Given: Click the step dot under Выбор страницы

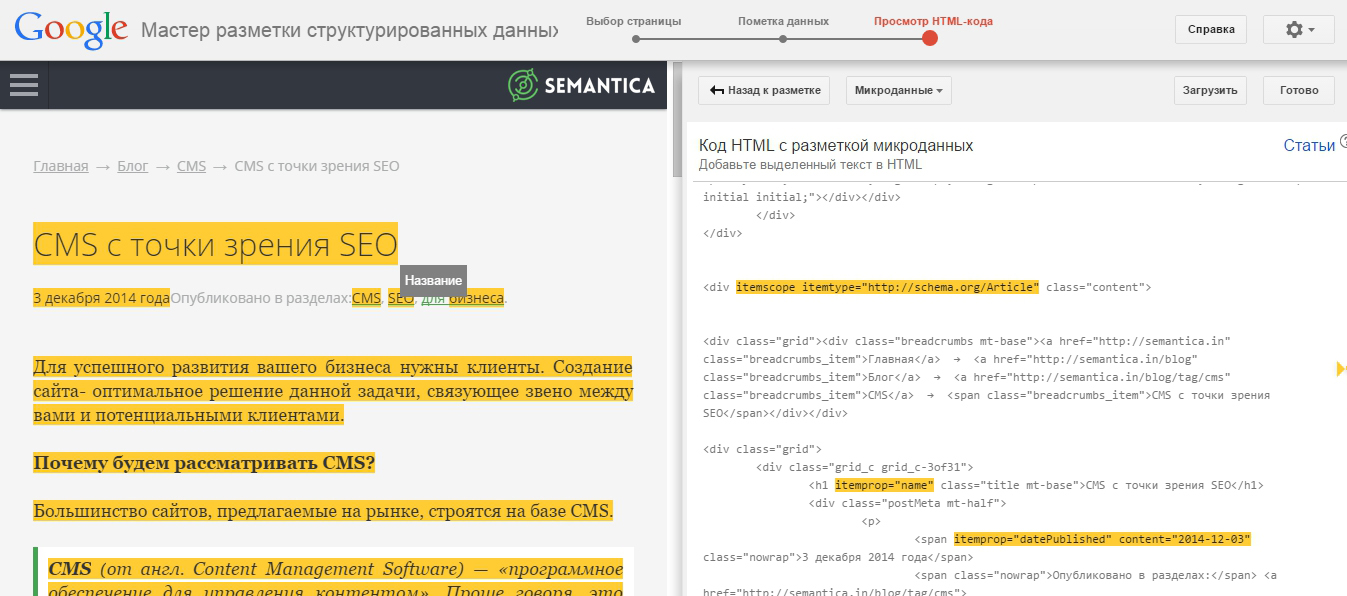Looking at the screenshot, I should coord(635,39).
